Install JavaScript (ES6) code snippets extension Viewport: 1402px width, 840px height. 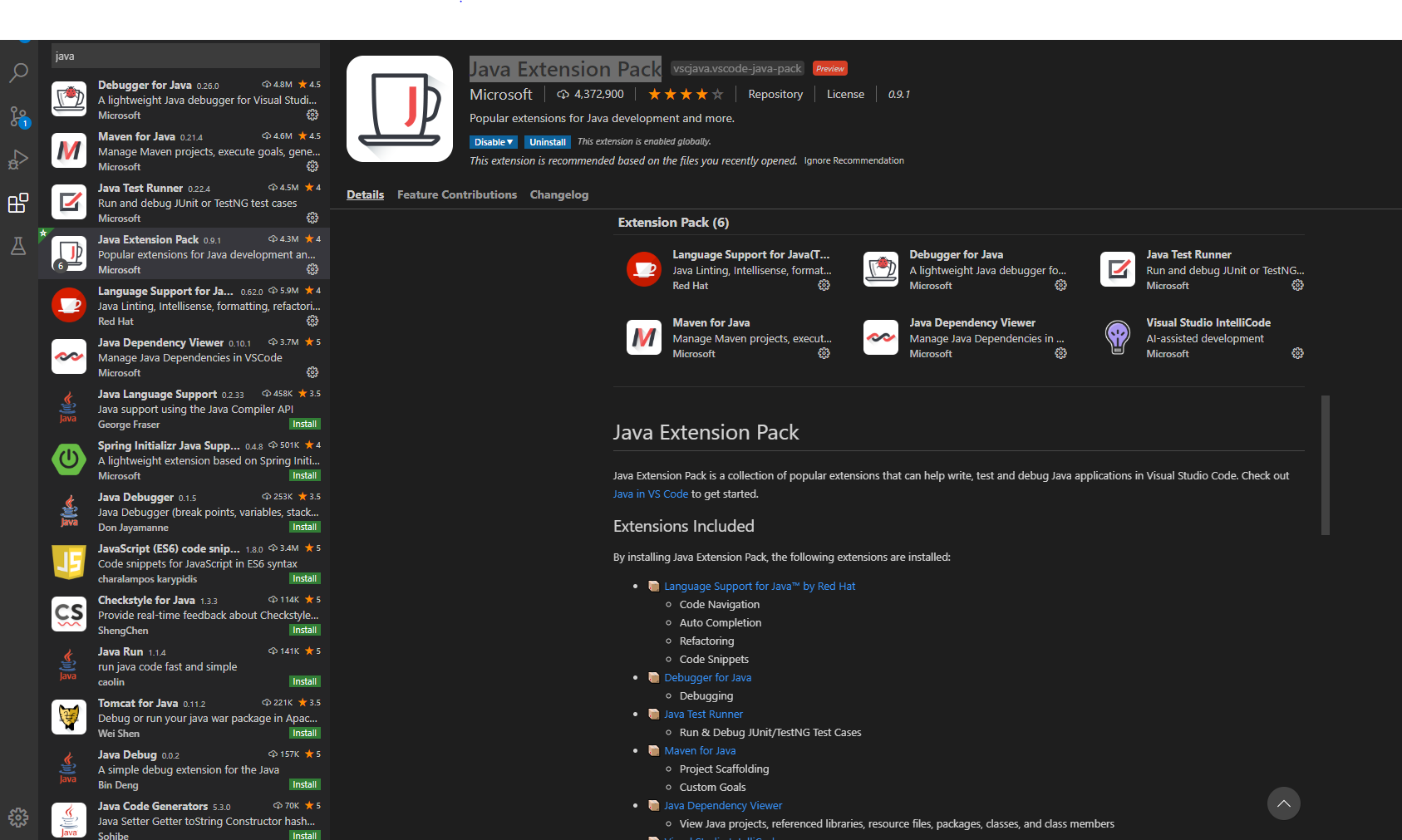click(x=304, y=578)
